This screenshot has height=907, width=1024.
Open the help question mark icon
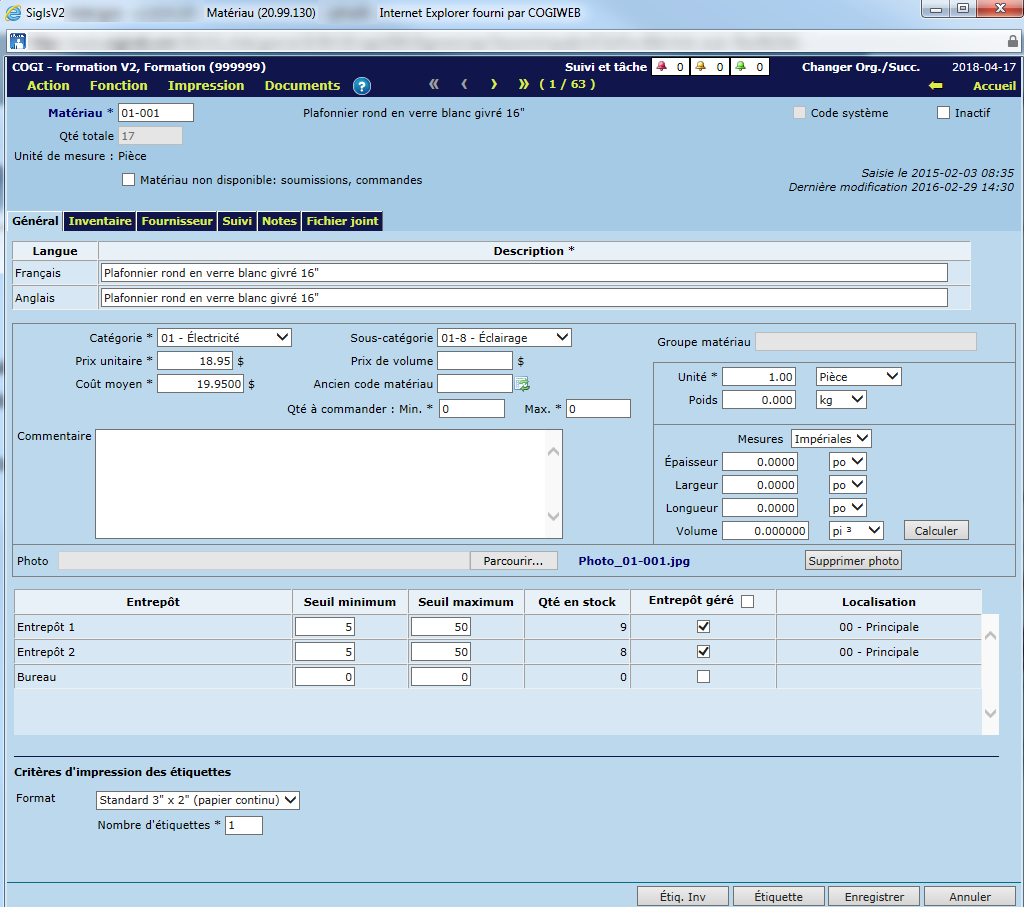pos(362,86)
